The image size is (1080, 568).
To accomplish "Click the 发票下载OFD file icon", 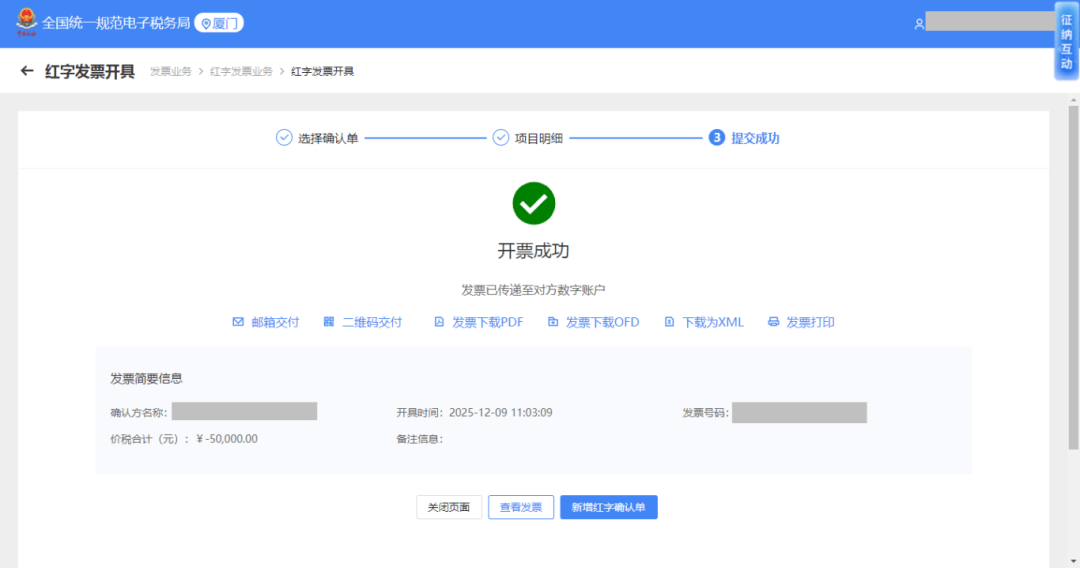I will [553, 322].
